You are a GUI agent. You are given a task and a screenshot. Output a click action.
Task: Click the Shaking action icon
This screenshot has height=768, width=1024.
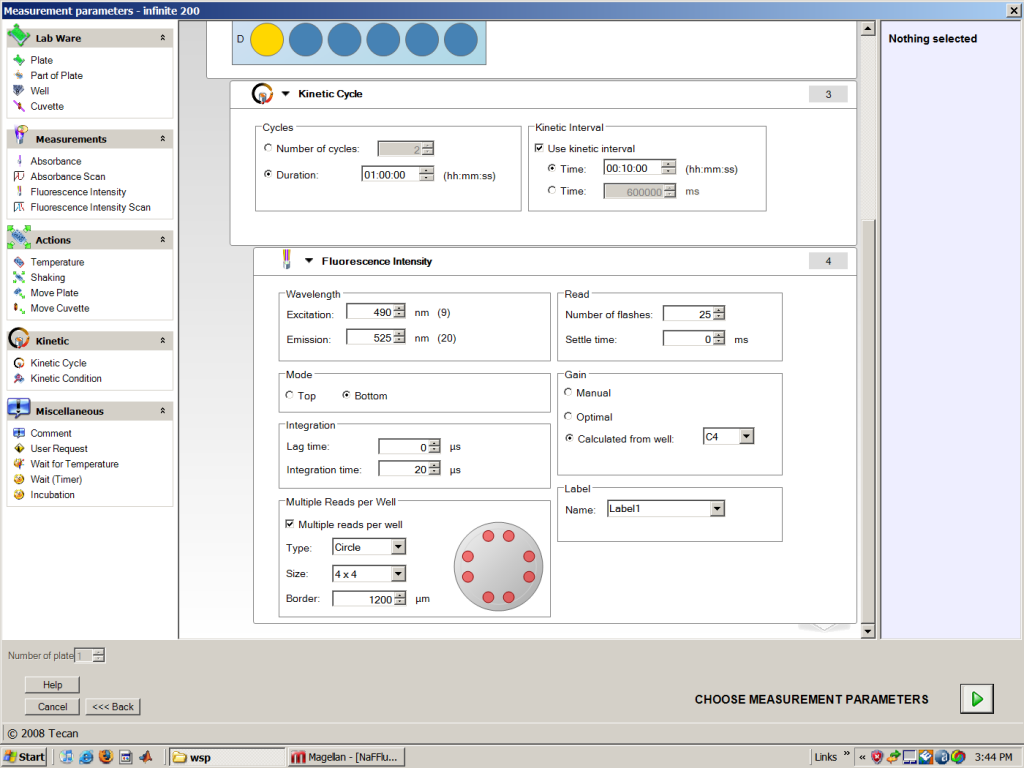(19, 278)
